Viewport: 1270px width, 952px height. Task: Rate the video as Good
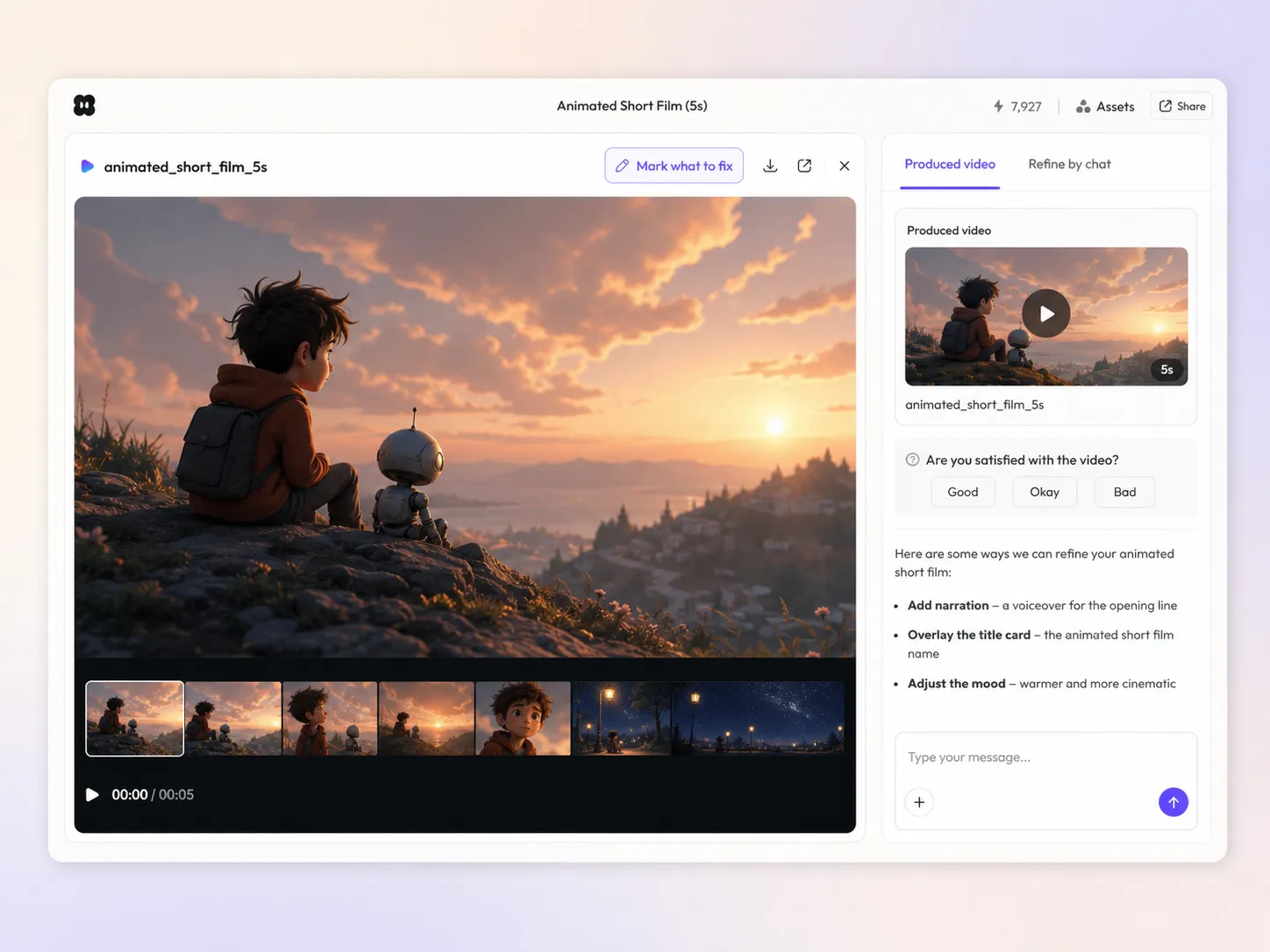pyautogui.click(x=962, y=492)
